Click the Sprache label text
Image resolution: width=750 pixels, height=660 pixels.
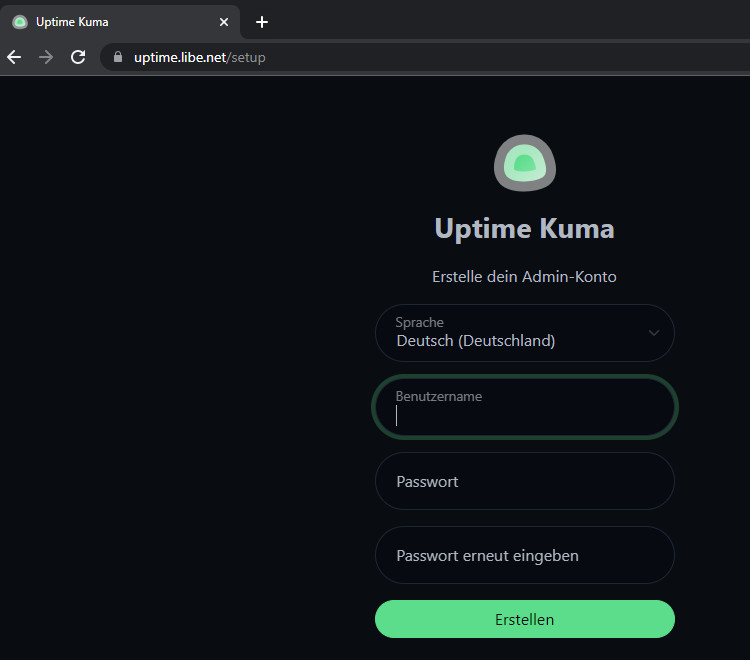pos(420,322)
